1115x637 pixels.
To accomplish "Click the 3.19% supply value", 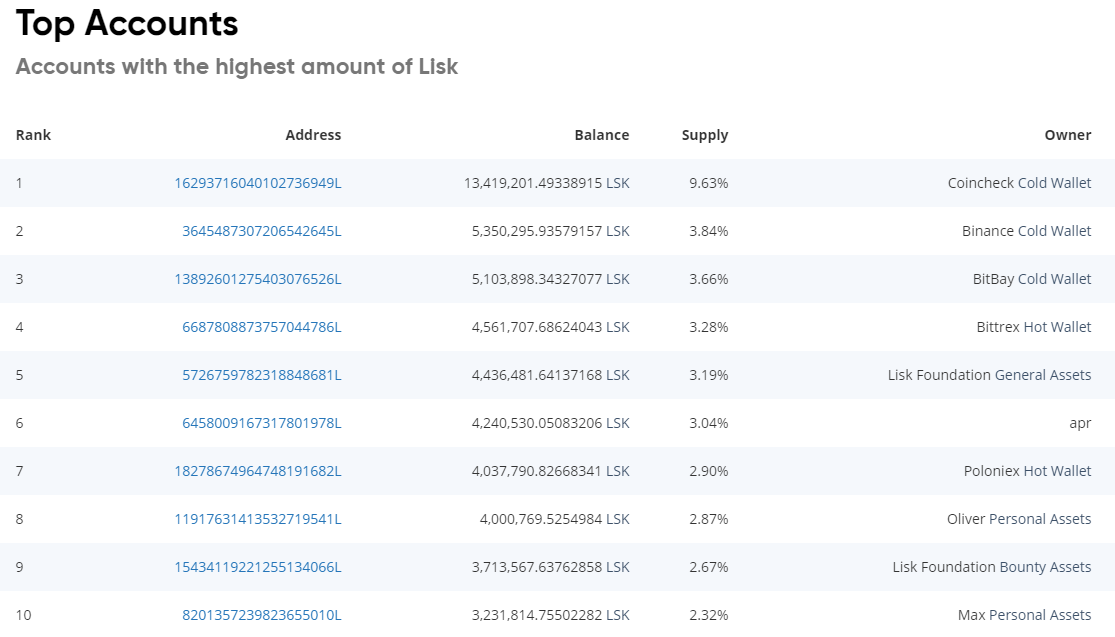I will (x=708, y=375).
